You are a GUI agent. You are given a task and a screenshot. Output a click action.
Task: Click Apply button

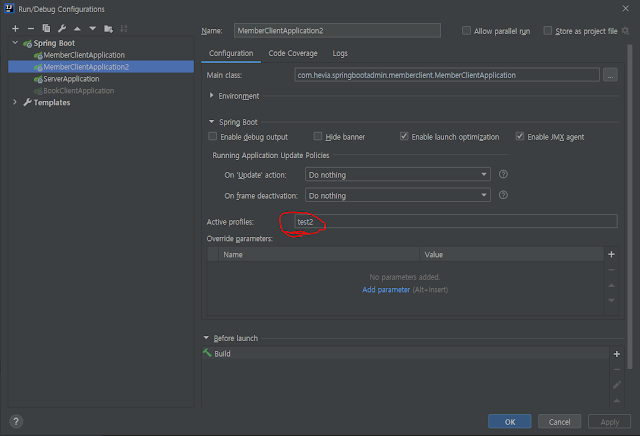coord(609,422)
